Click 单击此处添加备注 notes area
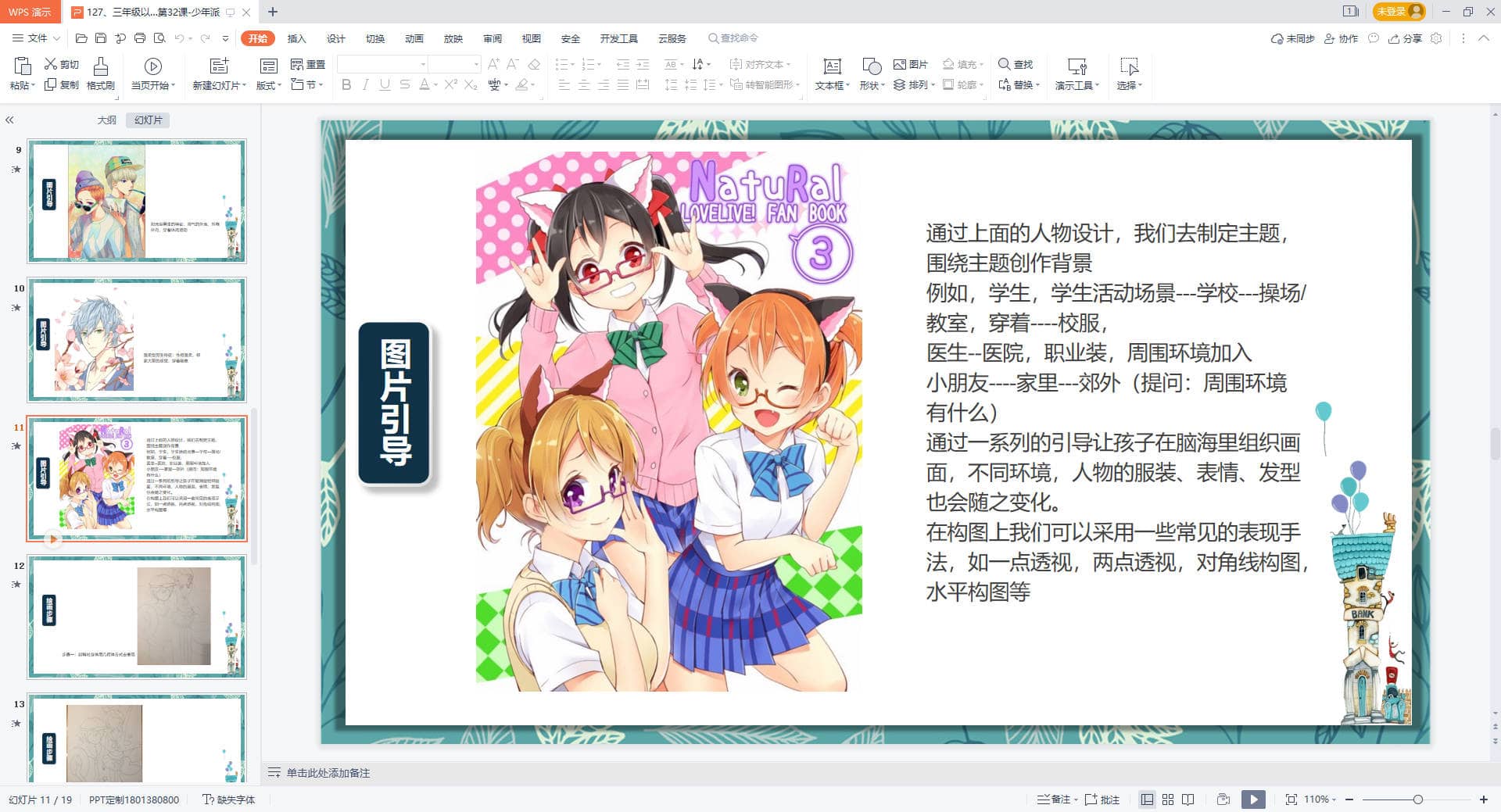 (x=328, y=773)
